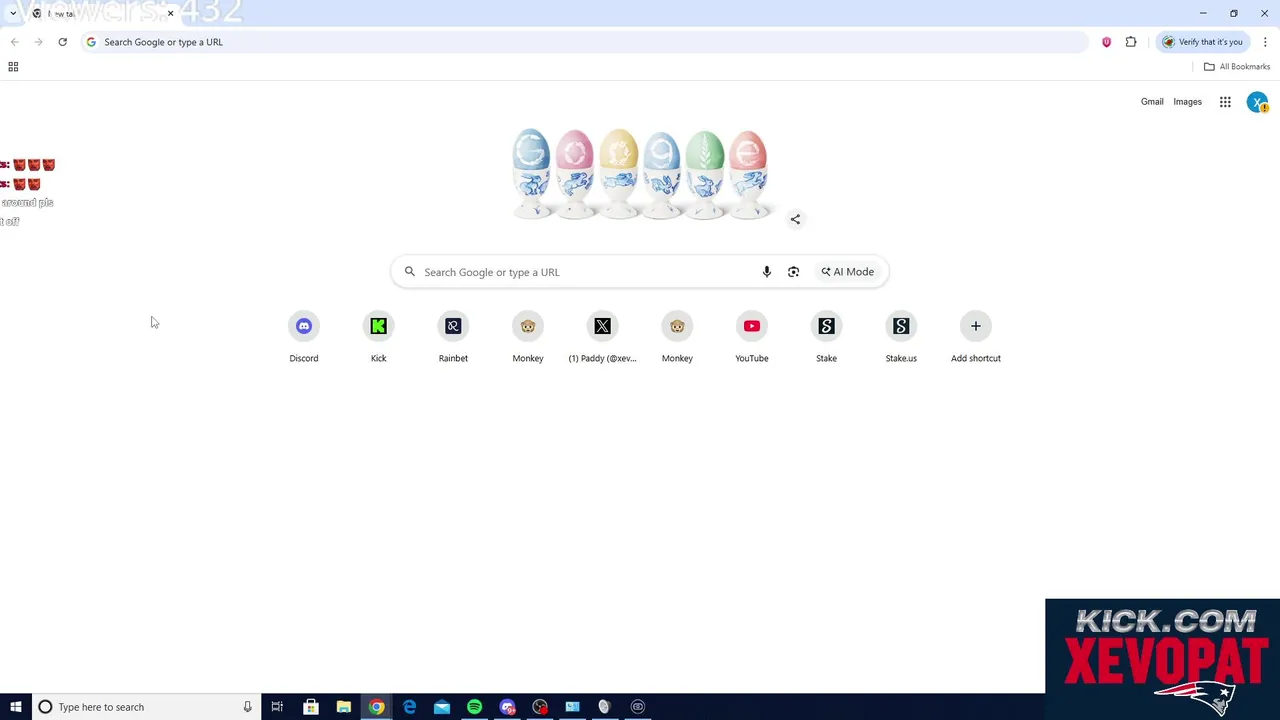Reload the current page

62,42
